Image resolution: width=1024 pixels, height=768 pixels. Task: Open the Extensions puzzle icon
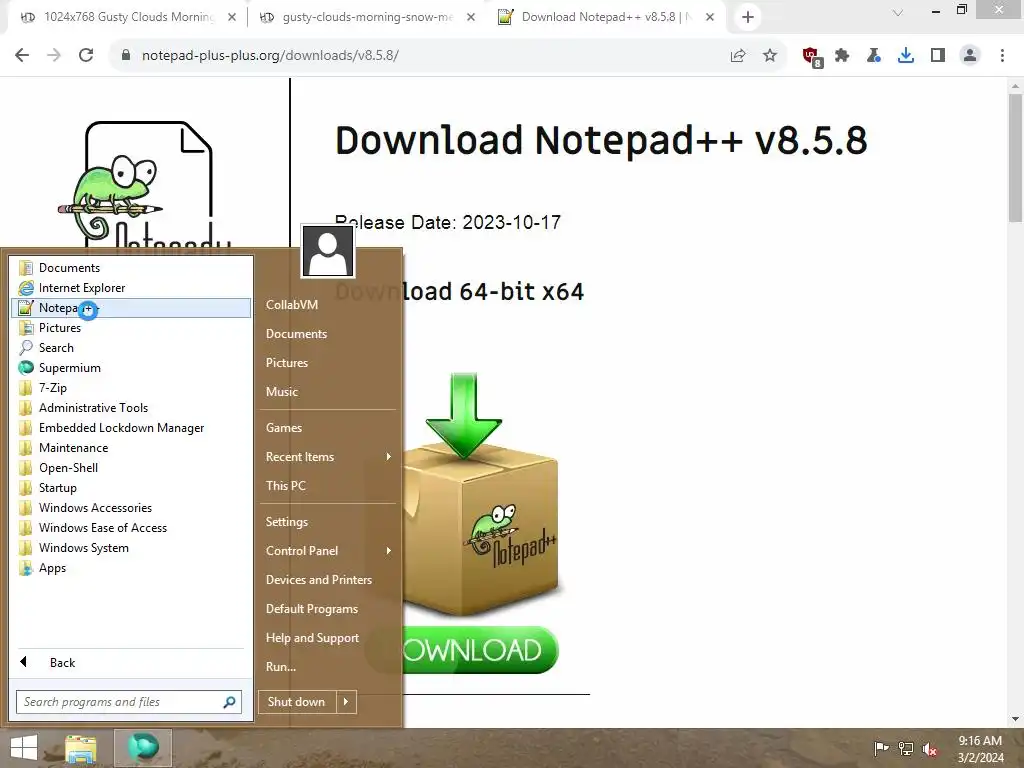pyautogui.click(x=842, y=56)
